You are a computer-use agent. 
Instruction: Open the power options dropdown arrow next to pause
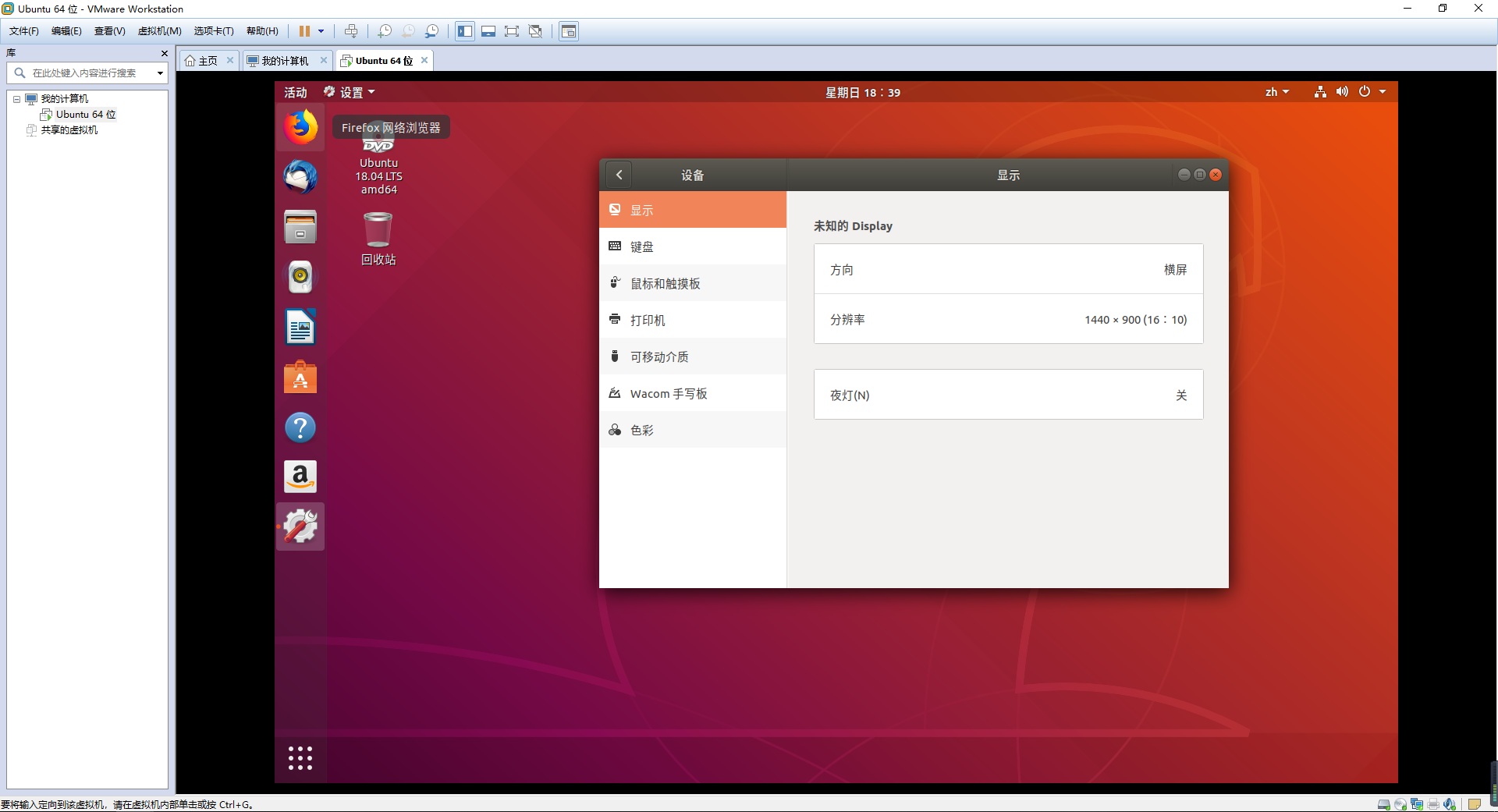(321, 31)
